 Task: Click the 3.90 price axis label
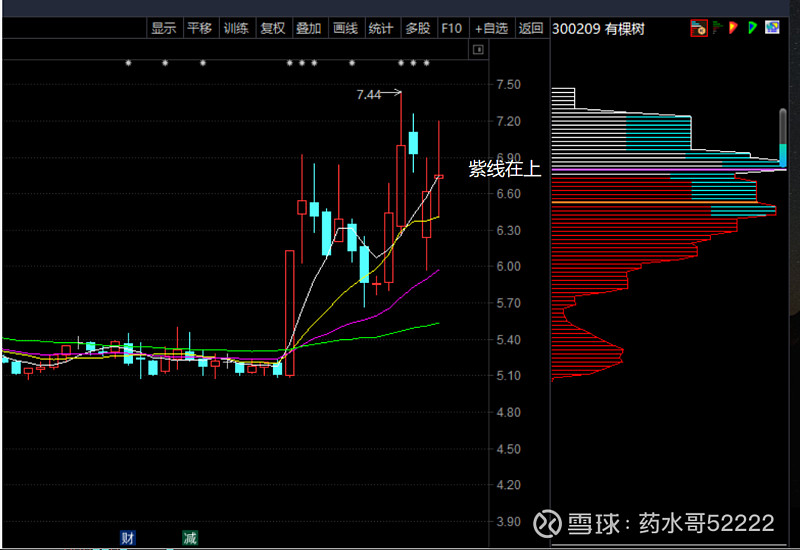pos(509,521)
